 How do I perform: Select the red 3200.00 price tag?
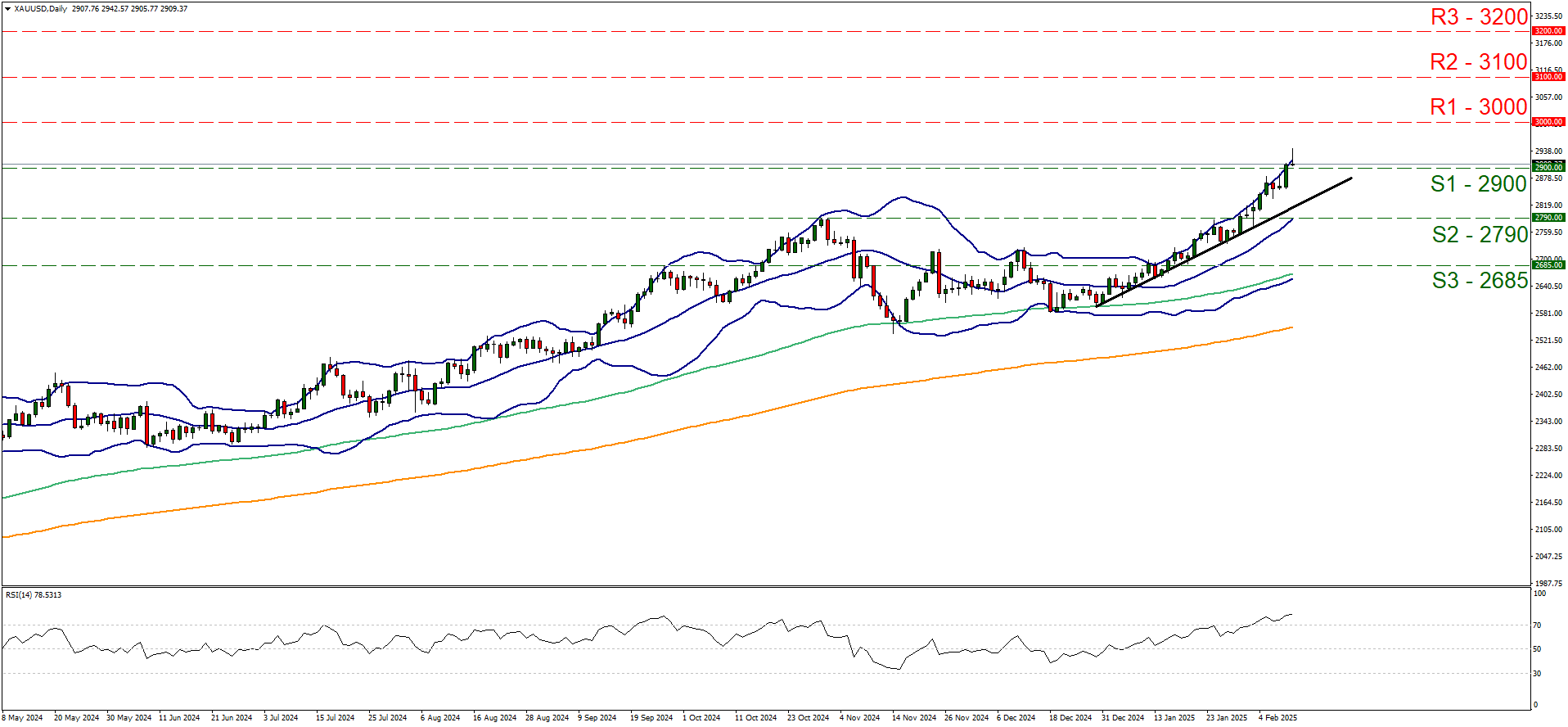point(1548,31)
